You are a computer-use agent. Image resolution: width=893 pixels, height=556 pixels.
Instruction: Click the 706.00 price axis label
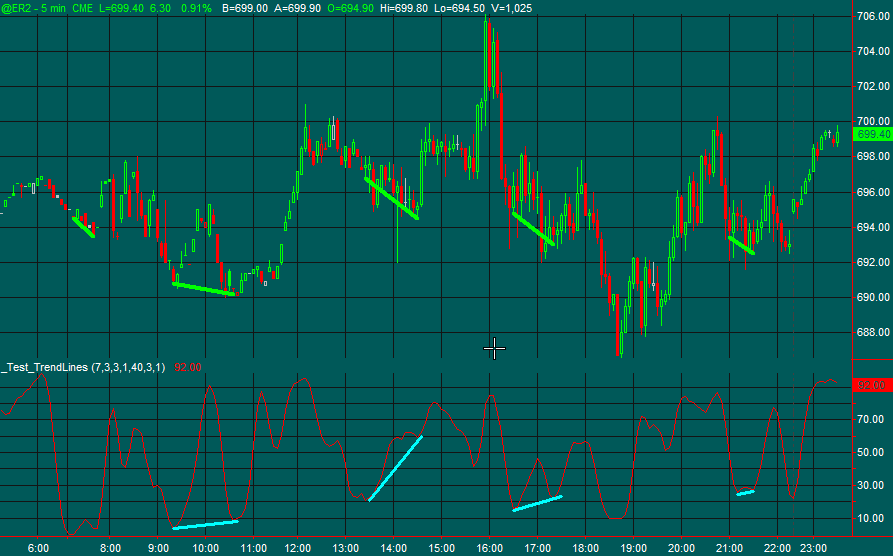(x=873, y=17)
